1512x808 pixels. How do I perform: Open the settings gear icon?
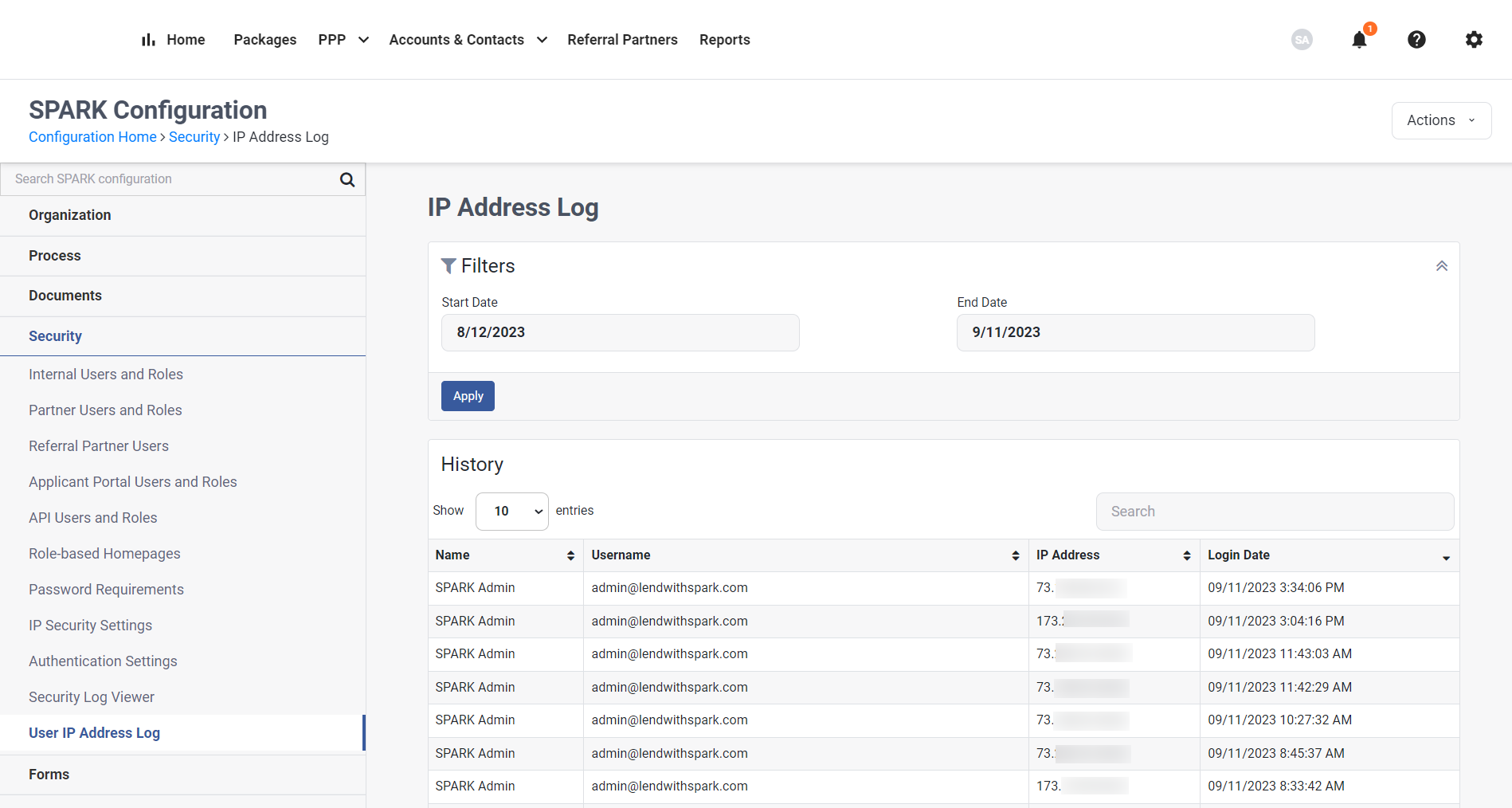1474,40
